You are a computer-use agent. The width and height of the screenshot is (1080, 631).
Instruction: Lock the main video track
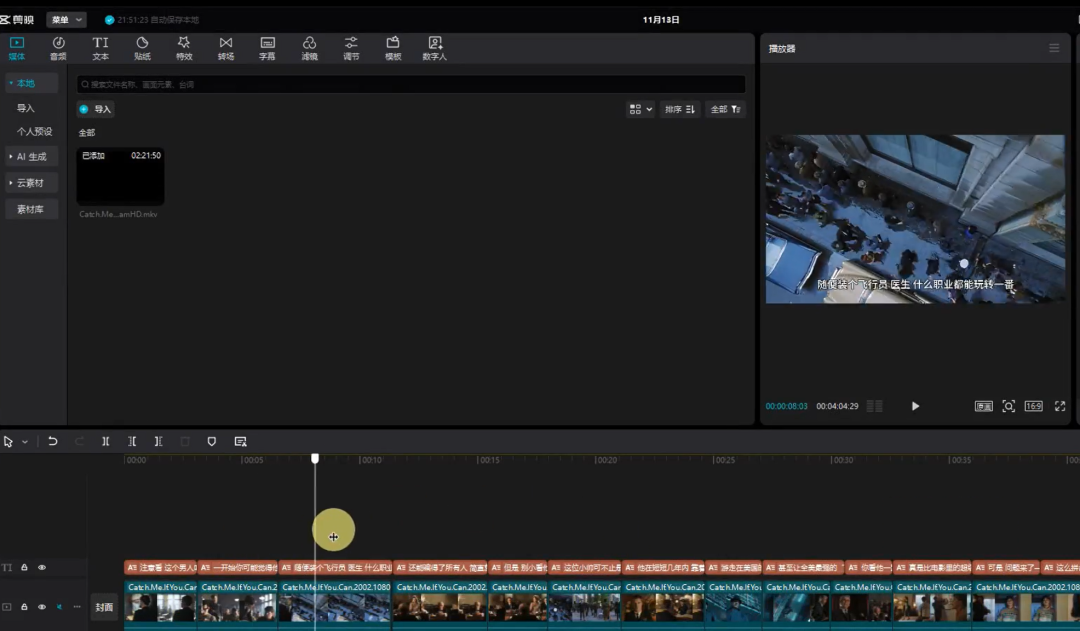point(24,607)
